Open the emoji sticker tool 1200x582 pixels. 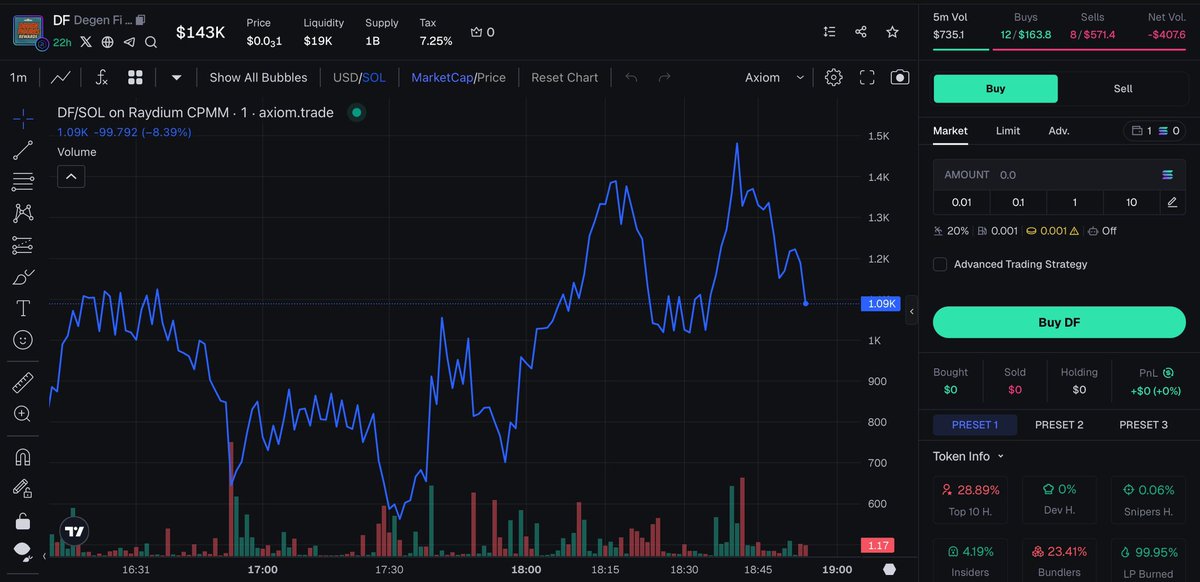point(22,340)
